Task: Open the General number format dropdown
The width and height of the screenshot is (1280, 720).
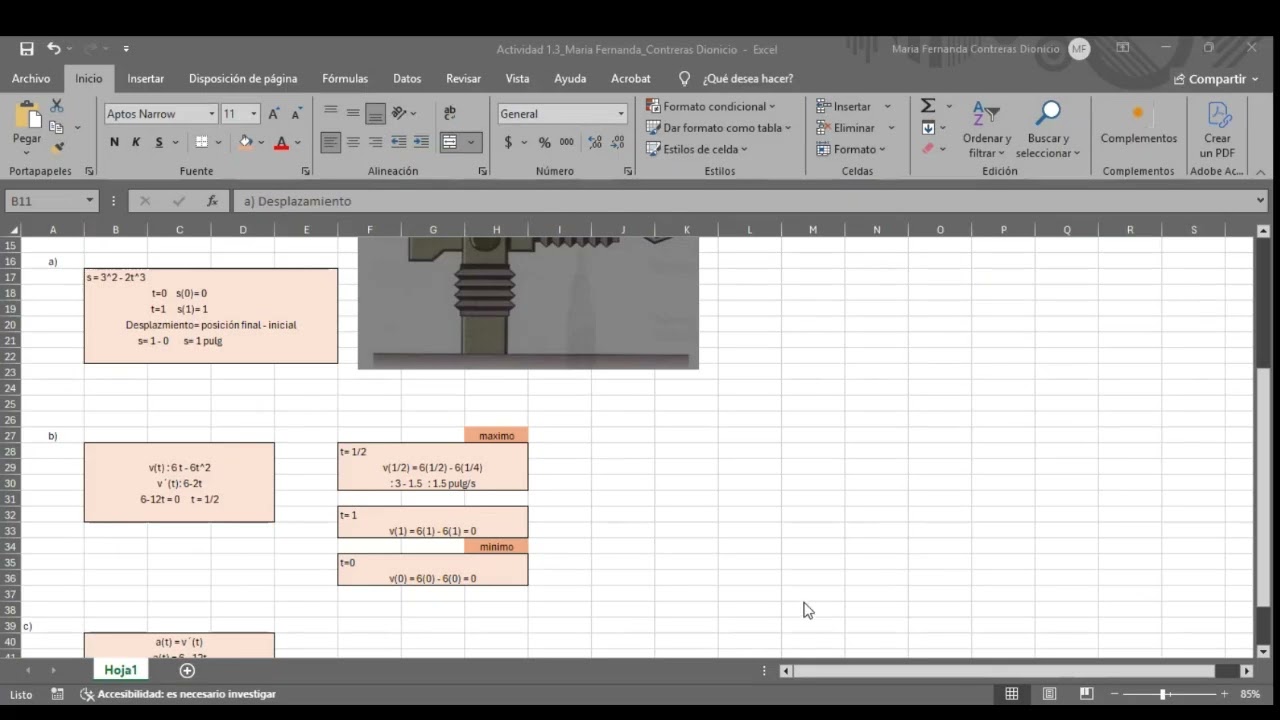Action: point(621,114)
